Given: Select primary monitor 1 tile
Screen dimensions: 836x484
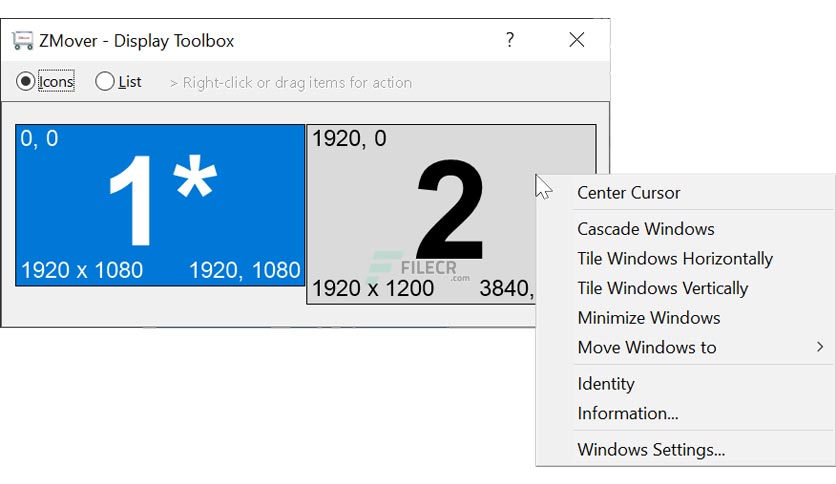Looking at the screenshot, I should (x=160, y=205).
